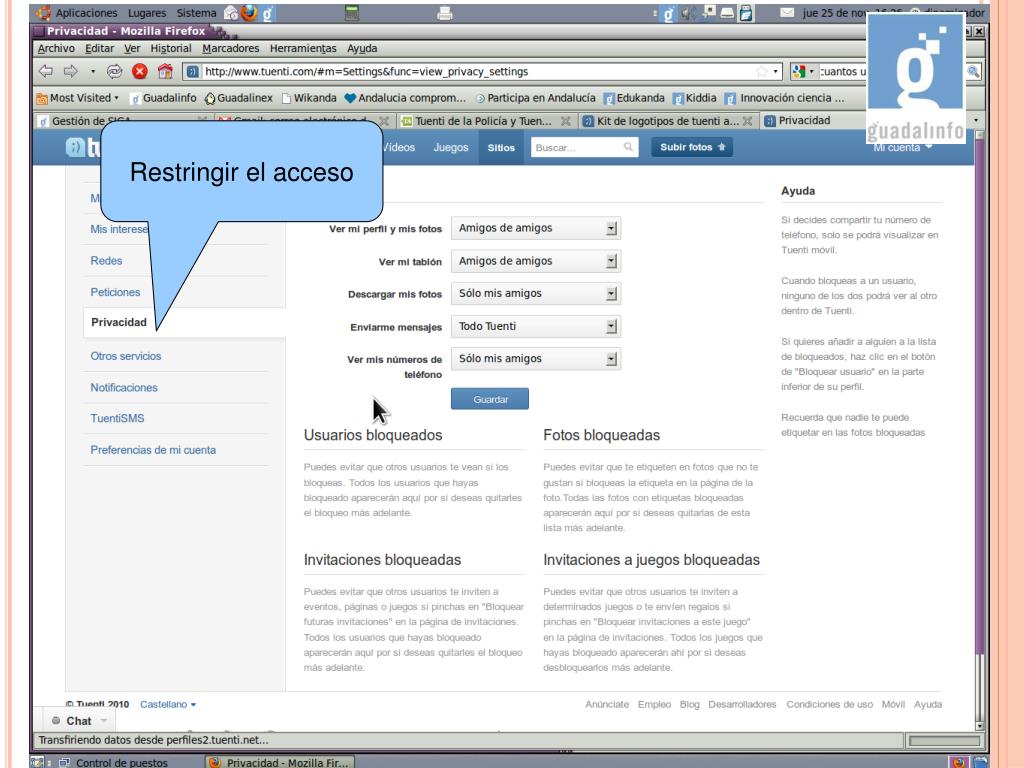The image size is (1024, 768).
Task: Click the Guardar button
Action: pyautogui.click(x=490, y=399)
